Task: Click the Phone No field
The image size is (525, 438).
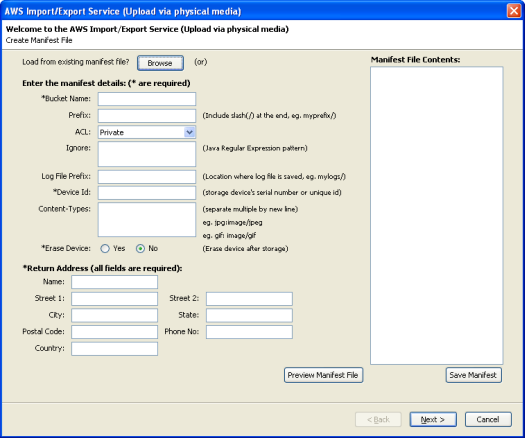Action: click(x=249, y=332)
